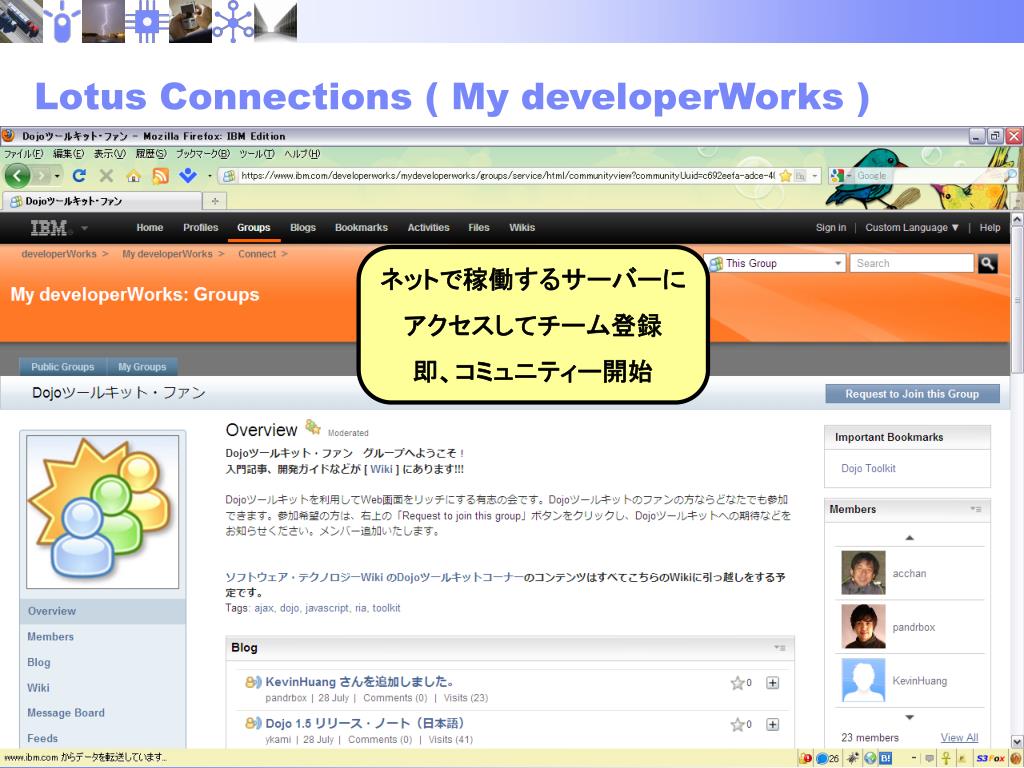The width and height of the screenshot is (1024, 768).
Task: Click the Help link at top right
Action: tap(989, 227)
